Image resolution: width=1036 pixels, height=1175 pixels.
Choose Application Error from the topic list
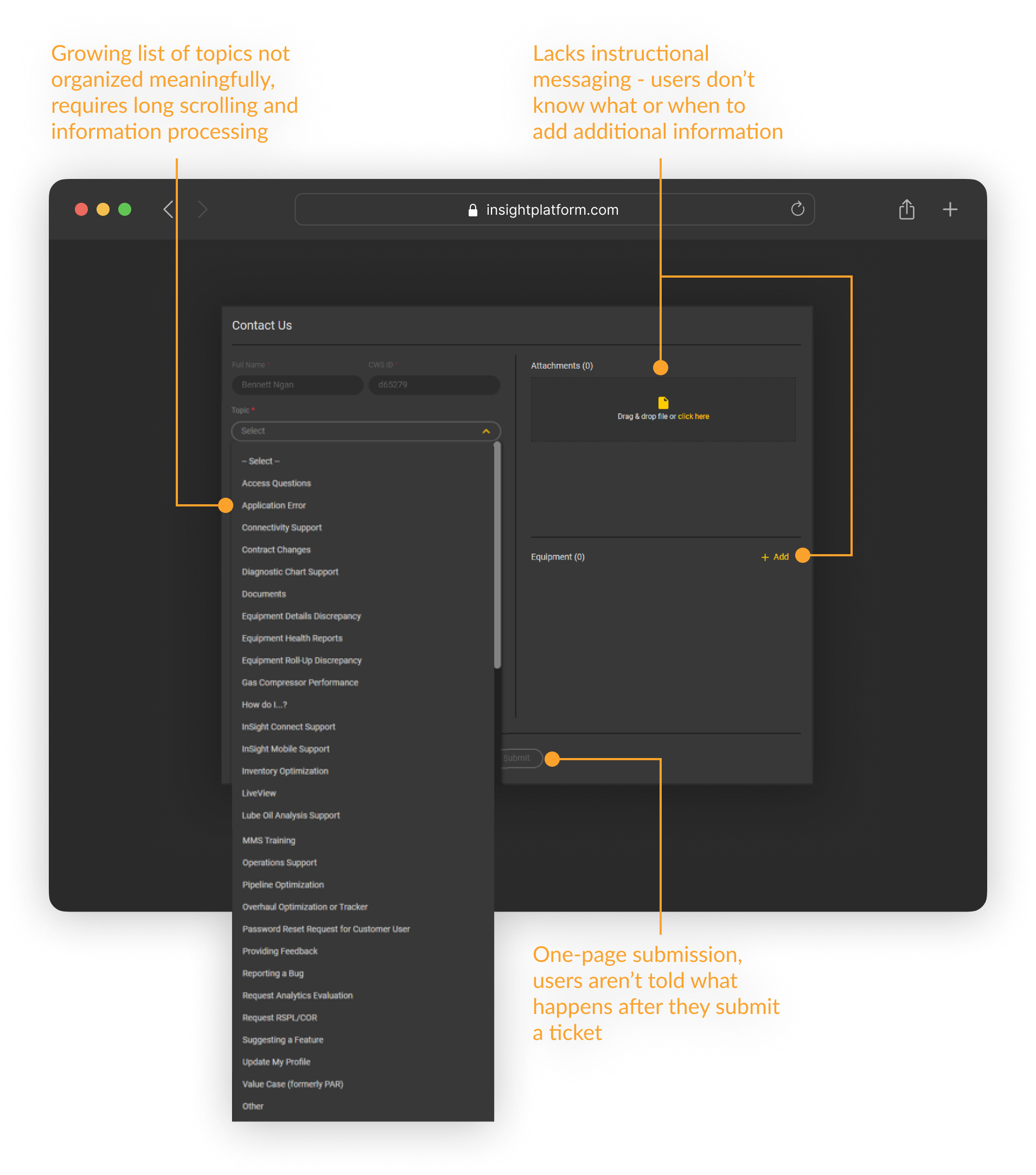tap(274, 505)
